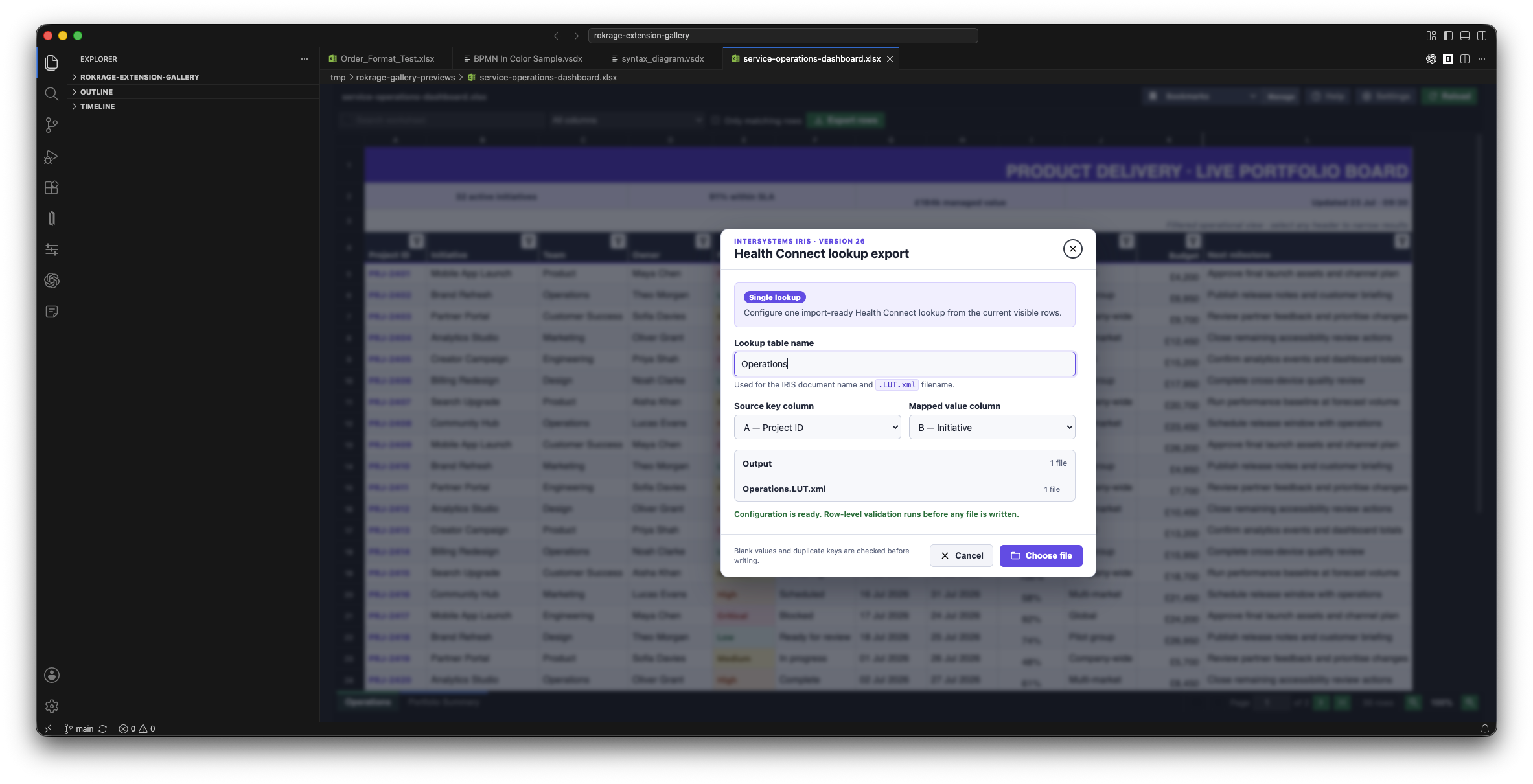
Task: Click the 'Configuration is ready' status message
Action: coord(876,514)
